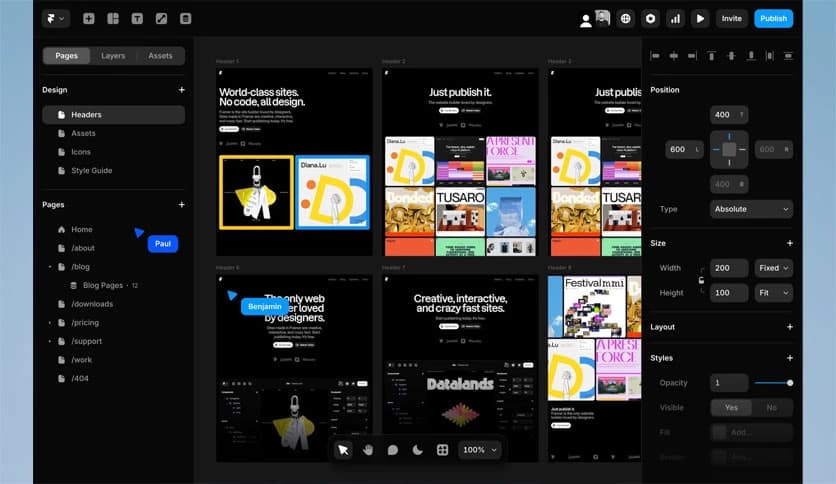Align selection to vertical middle
836x484 pixels.
point(731,55)
